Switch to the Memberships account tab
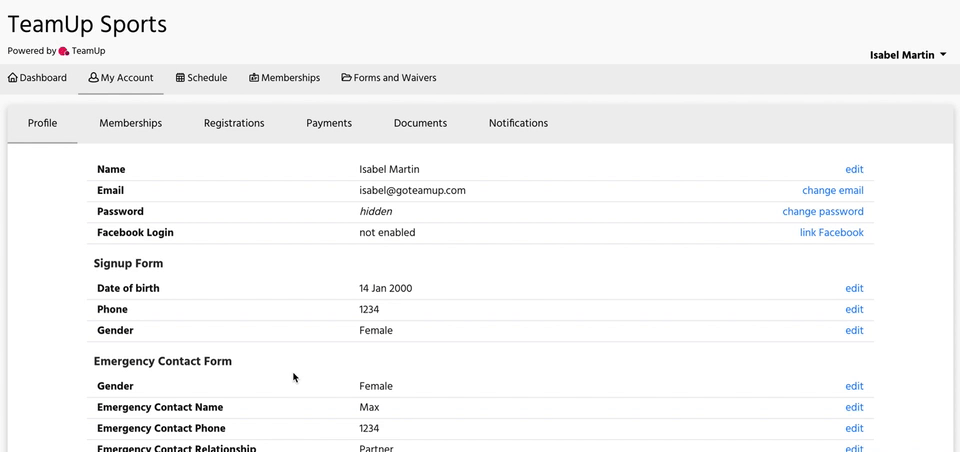This screenshot has height=452, width=960. pos(130,123)
